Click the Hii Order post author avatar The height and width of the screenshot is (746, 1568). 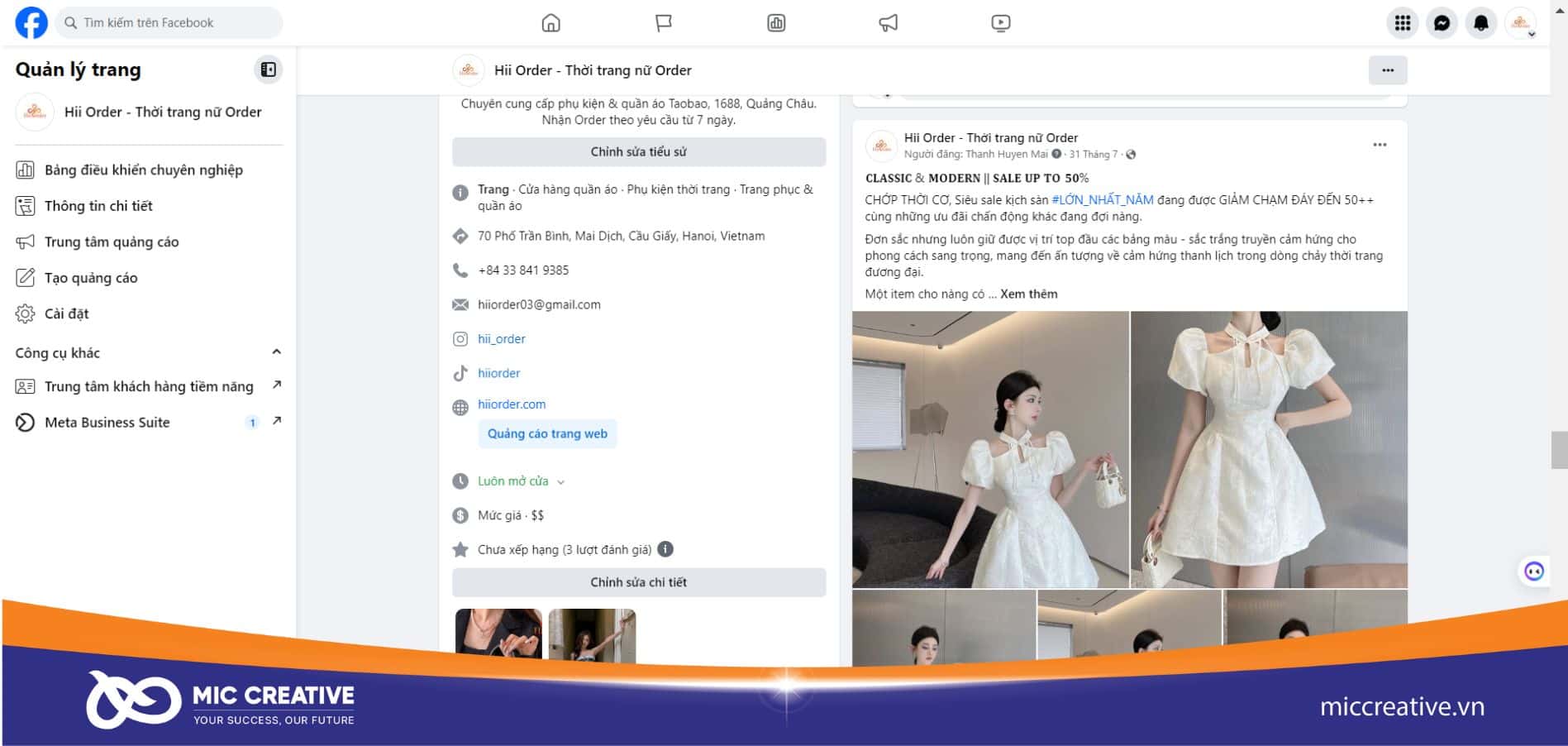point(881,146)
